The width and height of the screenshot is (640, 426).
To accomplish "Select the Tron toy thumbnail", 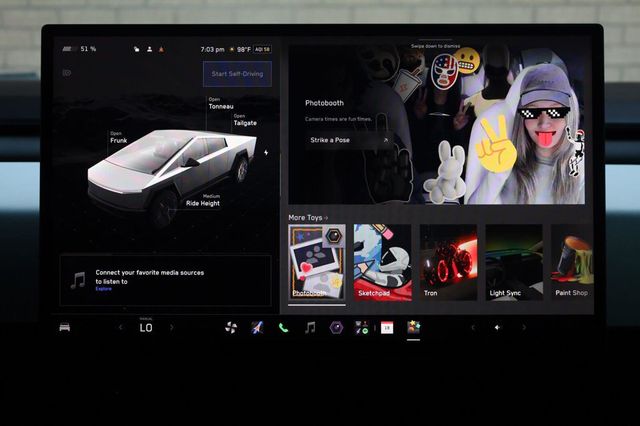I will [x=449, y=262].
